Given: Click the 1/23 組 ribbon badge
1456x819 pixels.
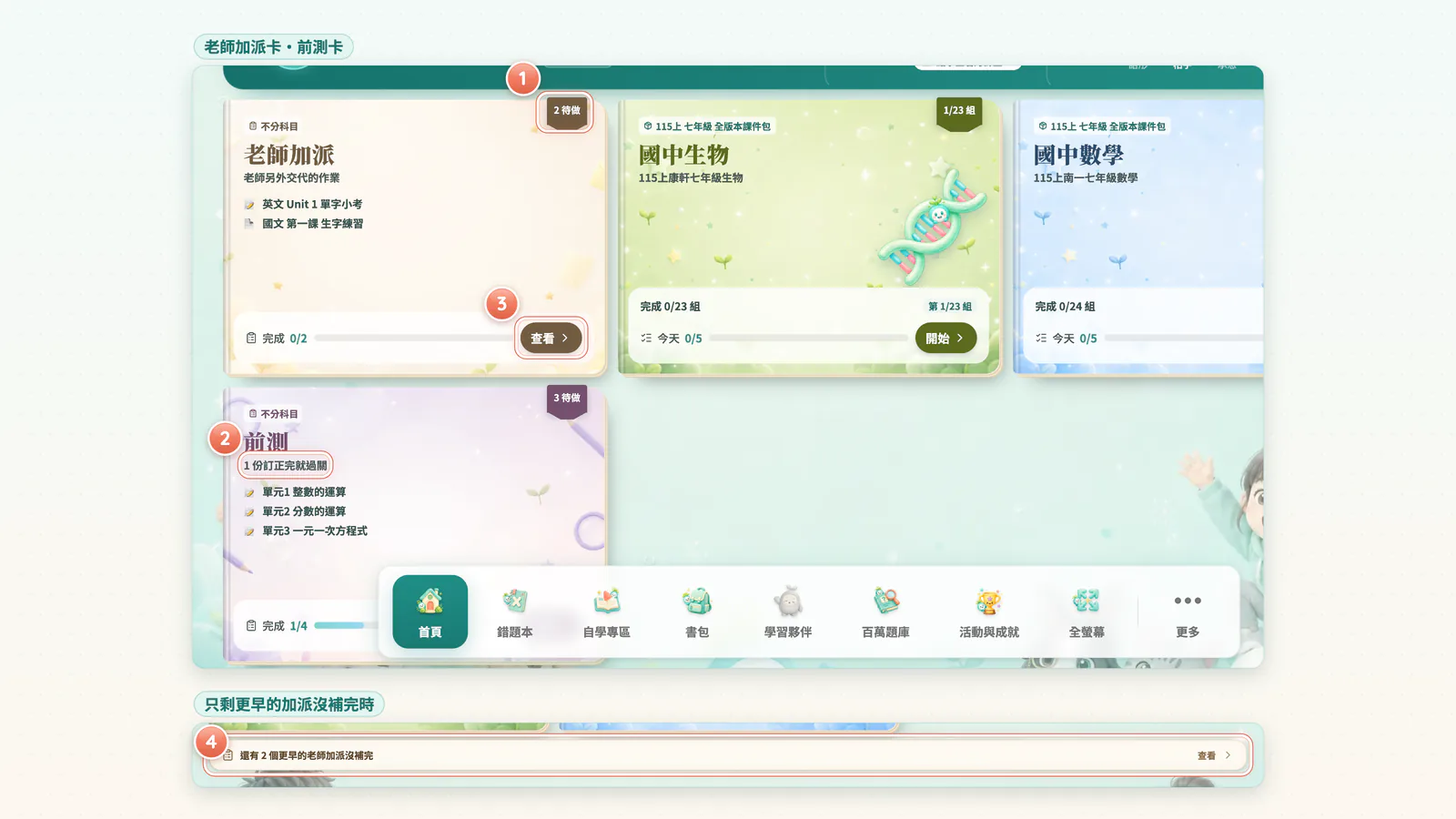Looking at the screenshot, I should coord(959,113).
